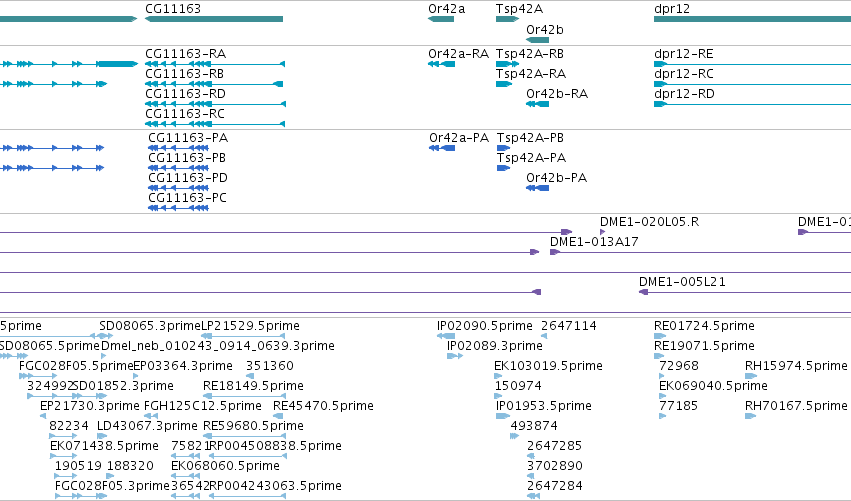Open EST RE19071.5prime
The image size is (851, 501).
(x=704, y=346)
